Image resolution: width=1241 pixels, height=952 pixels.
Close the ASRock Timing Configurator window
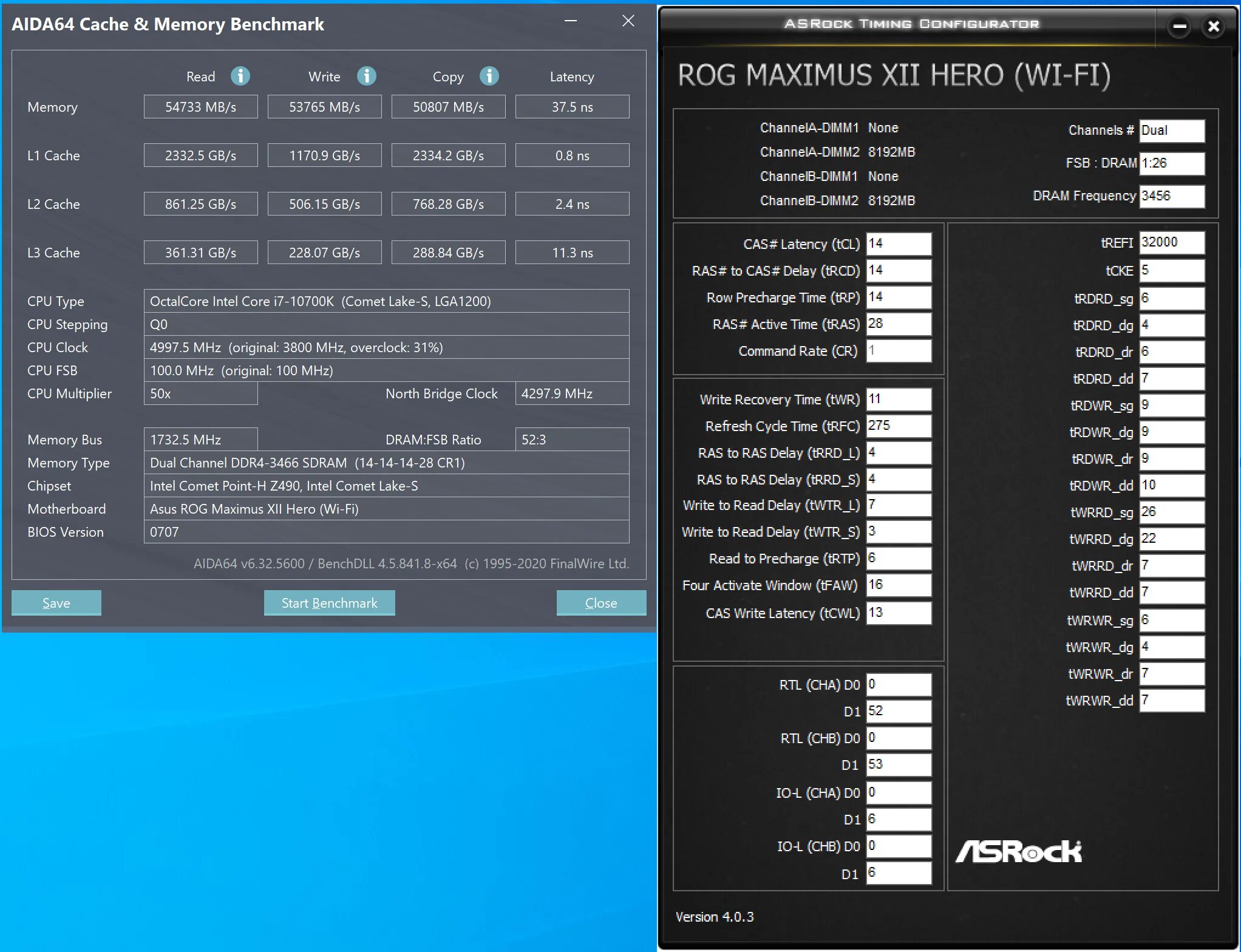[x=1213, y=26]
